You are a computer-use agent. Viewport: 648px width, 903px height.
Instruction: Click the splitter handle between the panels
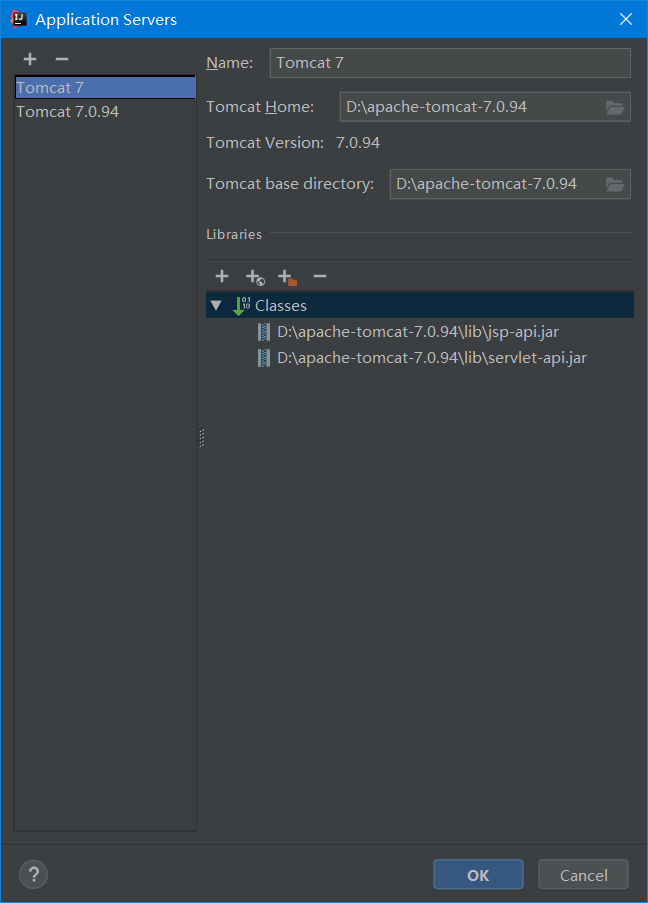201,438
